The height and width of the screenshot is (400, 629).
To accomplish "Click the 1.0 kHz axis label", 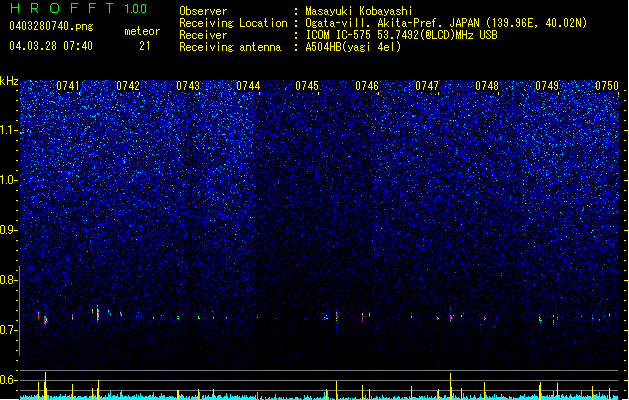I will click(x=9, y=180).
